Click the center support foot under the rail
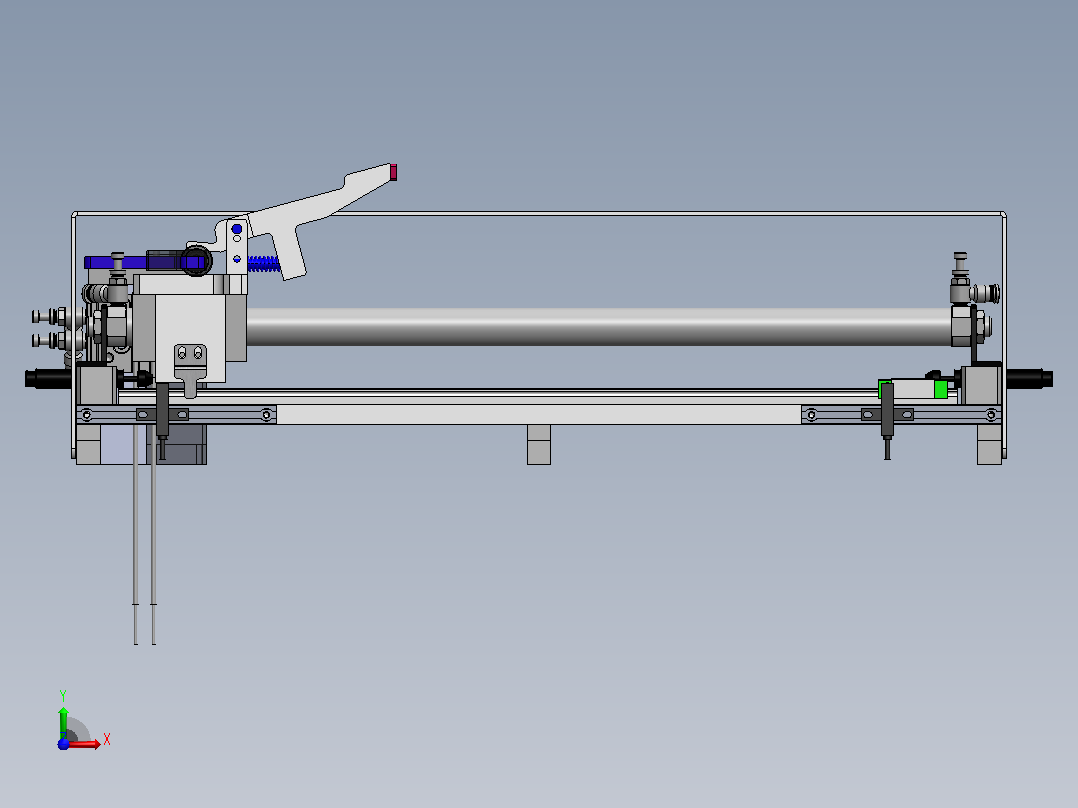The image size is (1078, 808). pos(539,444)
